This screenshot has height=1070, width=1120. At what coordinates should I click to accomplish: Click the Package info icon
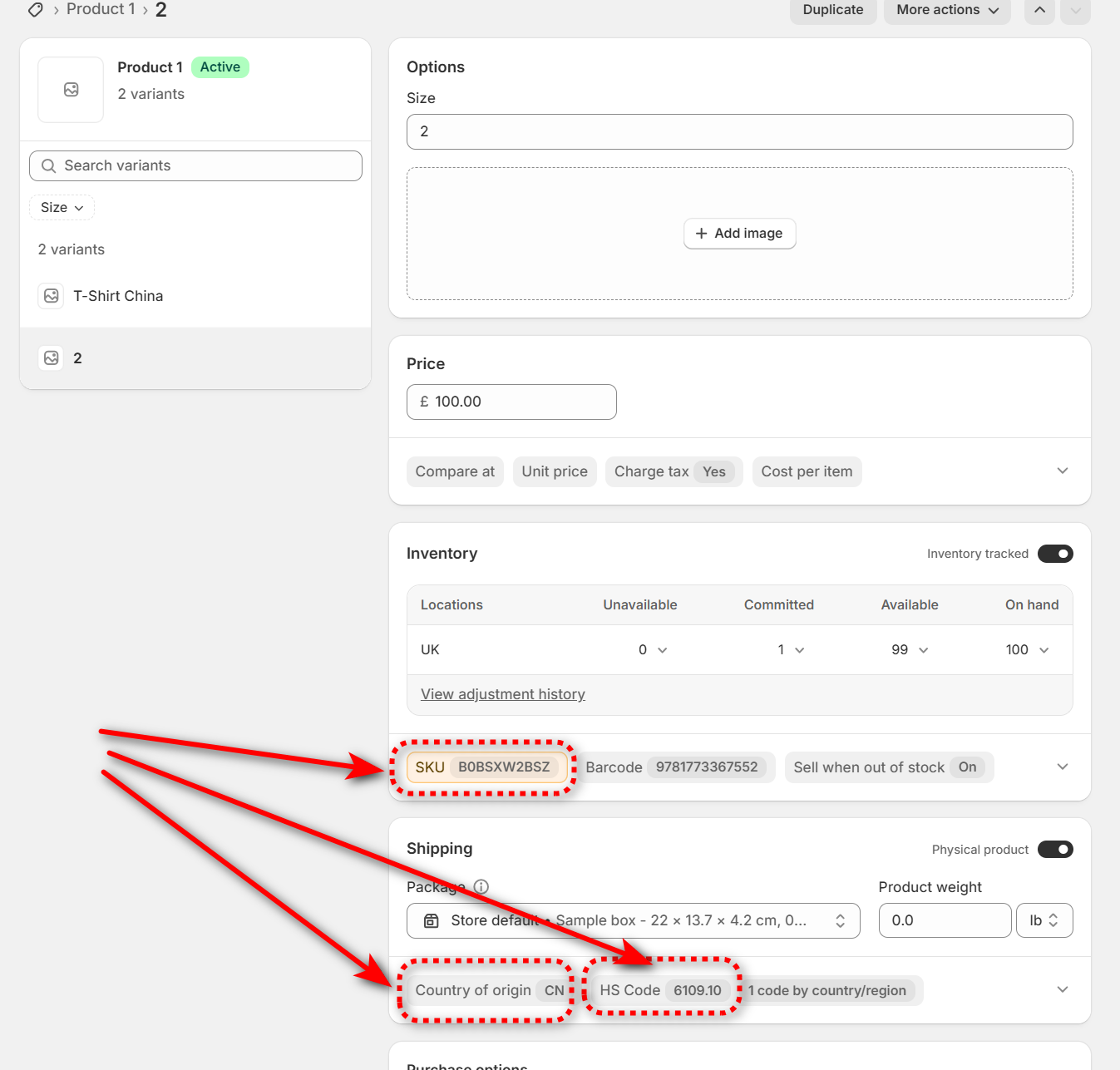pyautogui.click(x=481, y=887)
